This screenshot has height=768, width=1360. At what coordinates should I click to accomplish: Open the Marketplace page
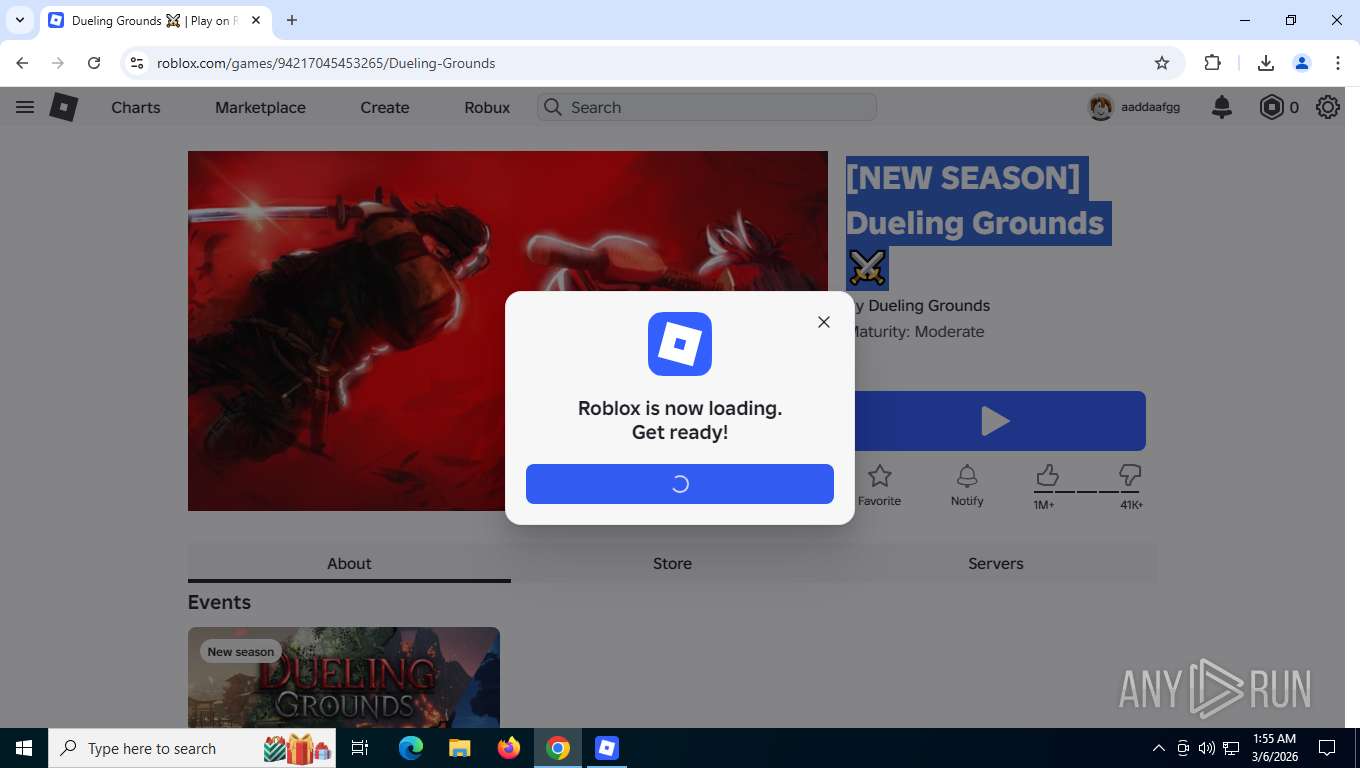(260, 107)
